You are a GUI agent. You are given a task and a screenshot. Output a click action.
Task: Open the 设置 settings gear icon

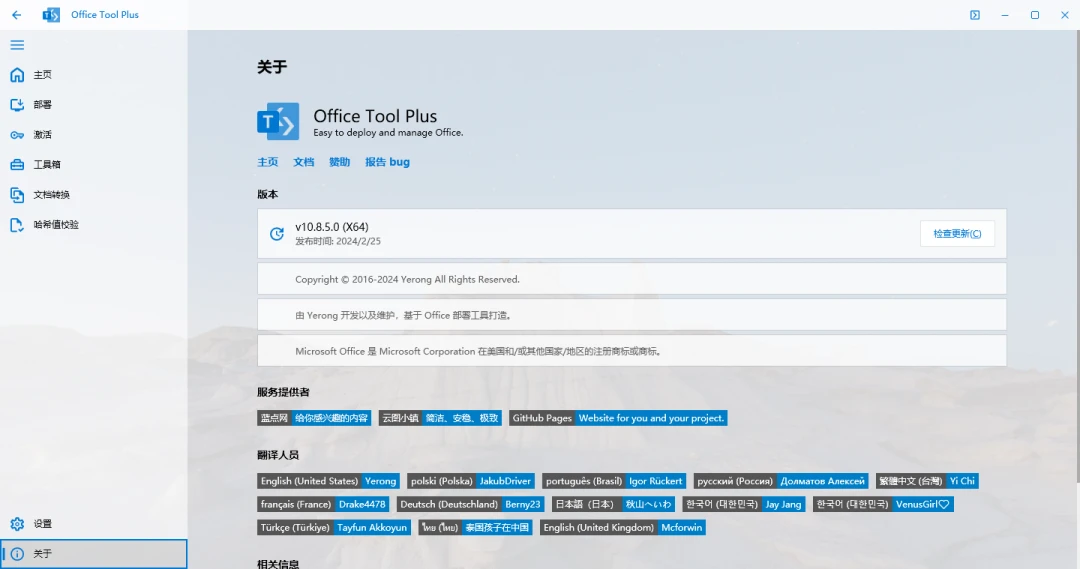[17, 524]
